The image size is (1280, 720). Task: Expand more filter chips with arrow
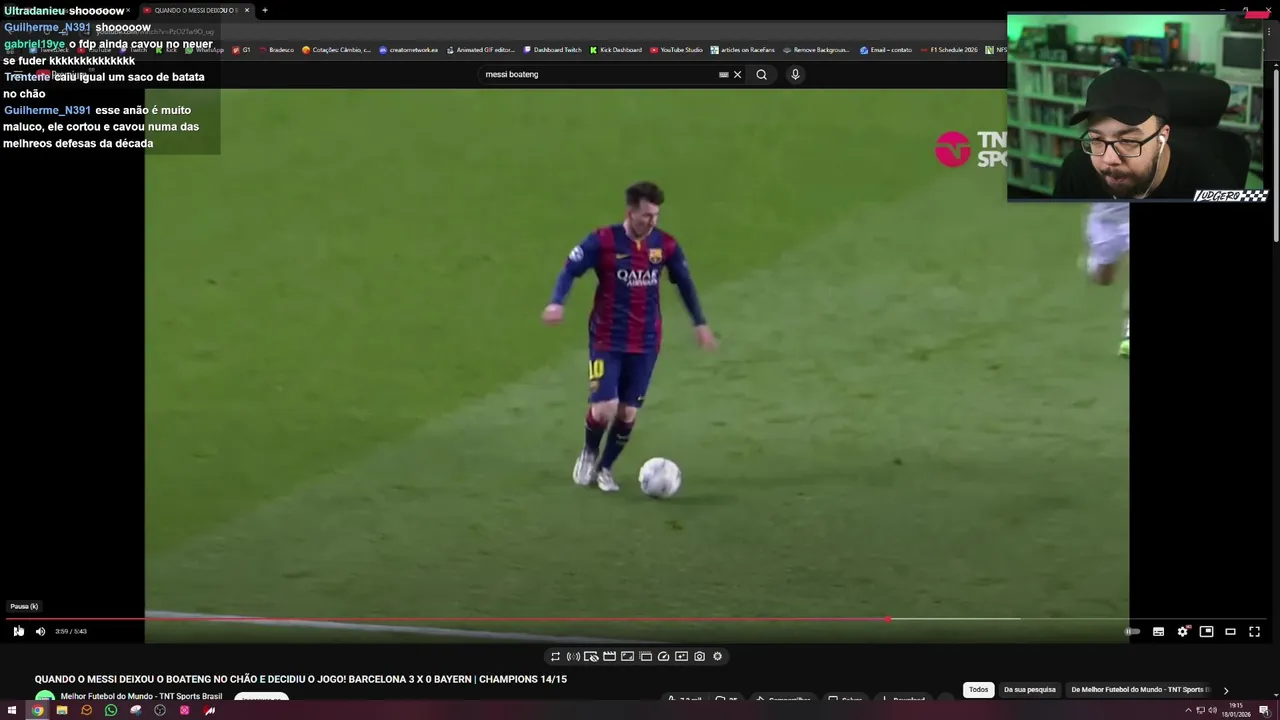click(x=1226, y=690)
